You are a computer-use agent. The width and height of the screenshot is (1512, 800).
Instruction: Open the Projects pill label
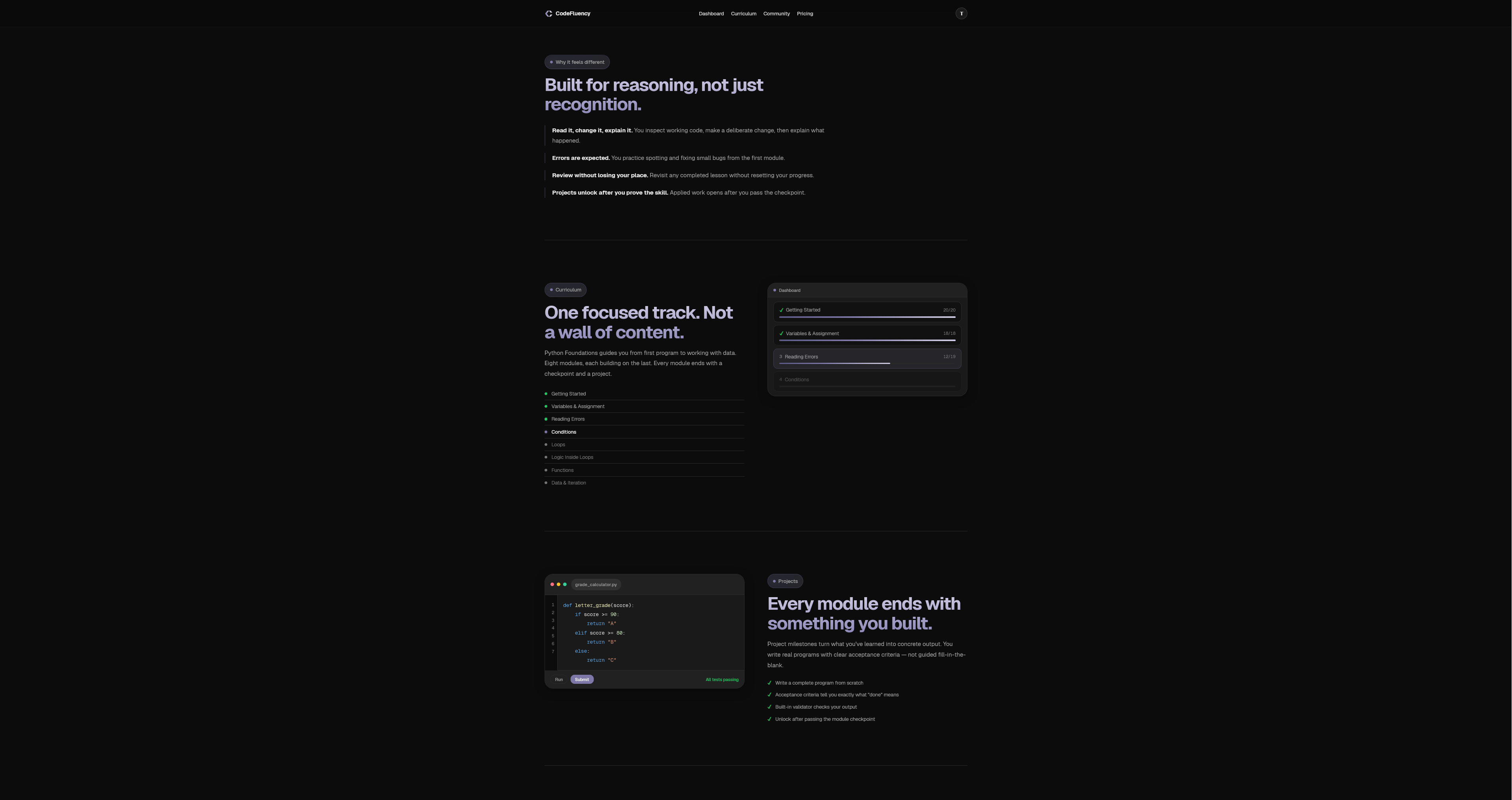pyautogui.click(x=785, y=581)
